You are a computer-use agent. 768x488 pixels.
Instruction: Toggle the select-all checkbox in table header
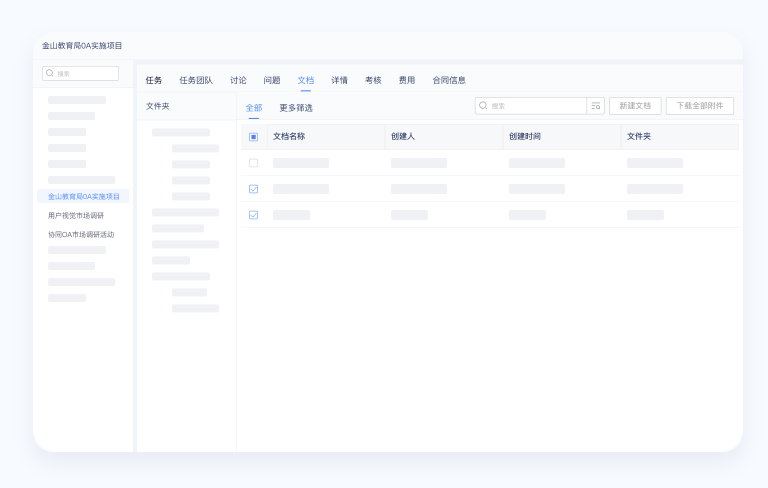(253, 137)
